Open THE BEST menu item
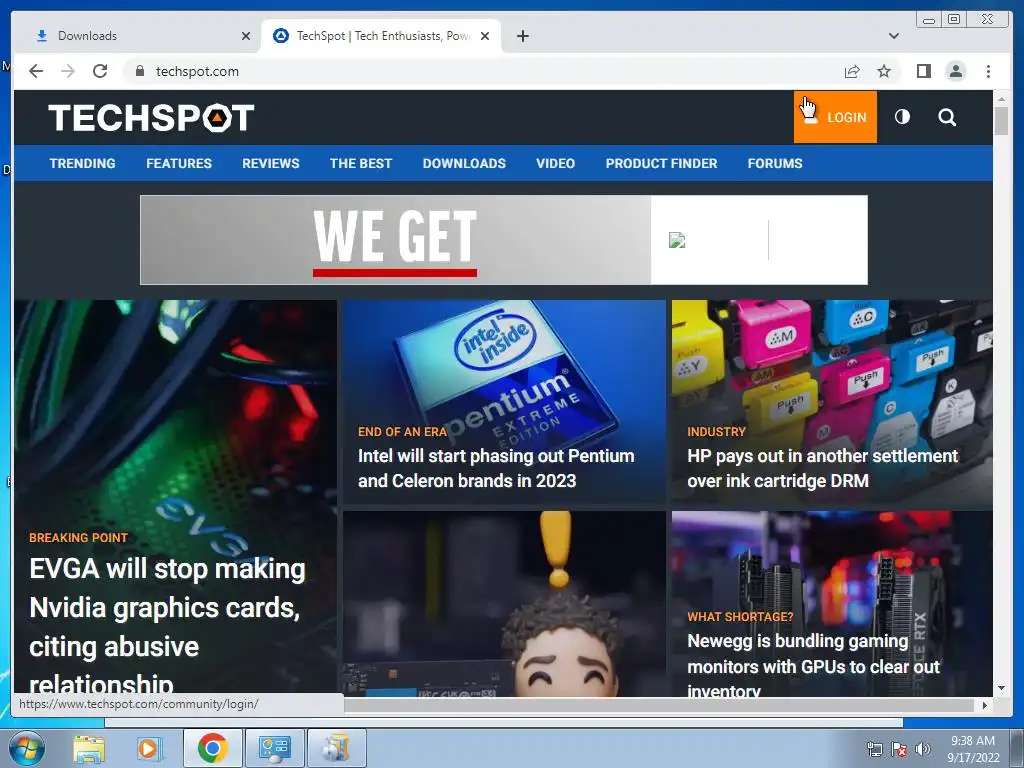This screenshot has height=768, width=1024. pyautogui.click(x=360, y=163)
